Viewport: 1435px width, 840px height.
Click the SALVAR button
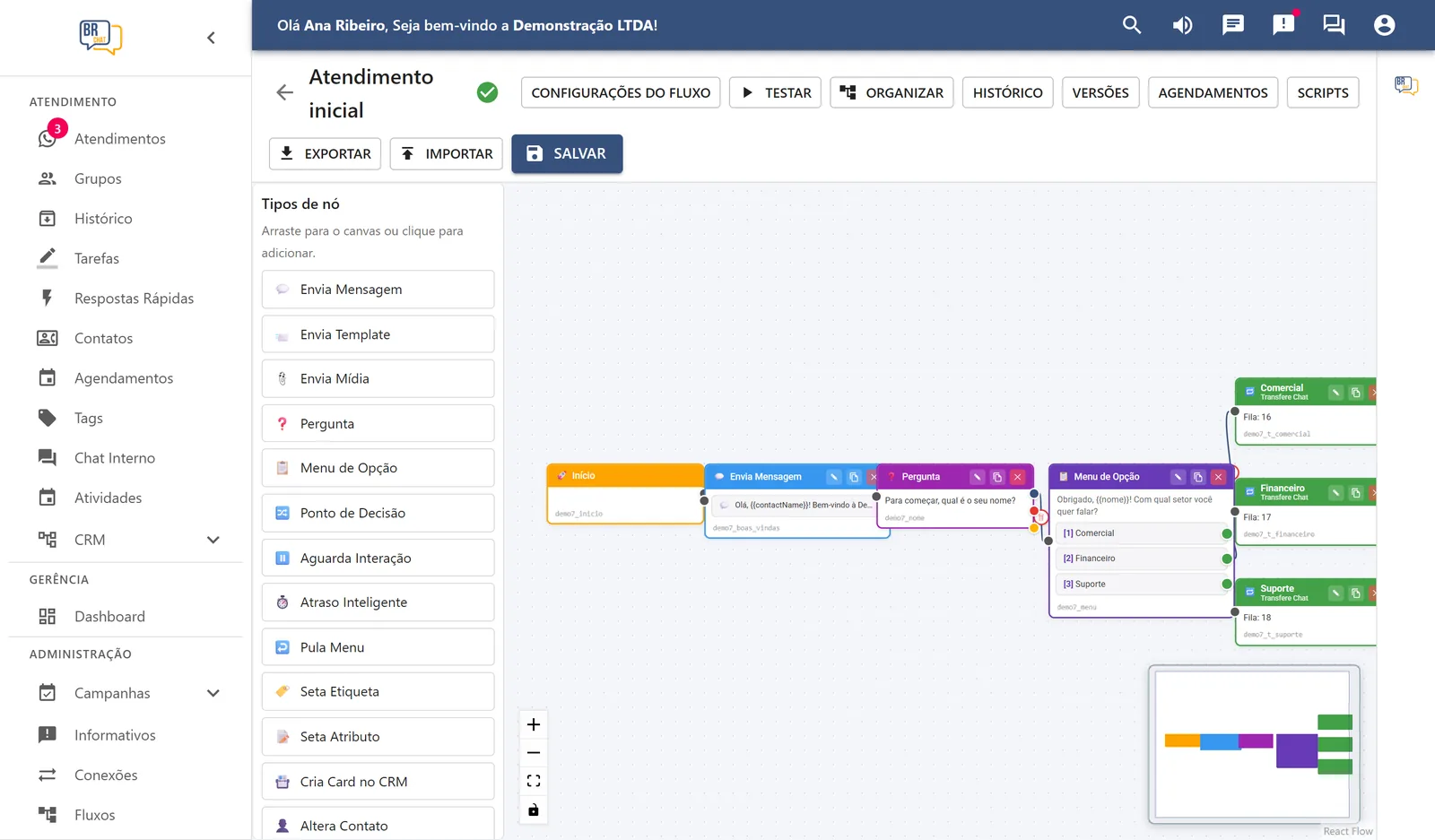pos(567,153)
